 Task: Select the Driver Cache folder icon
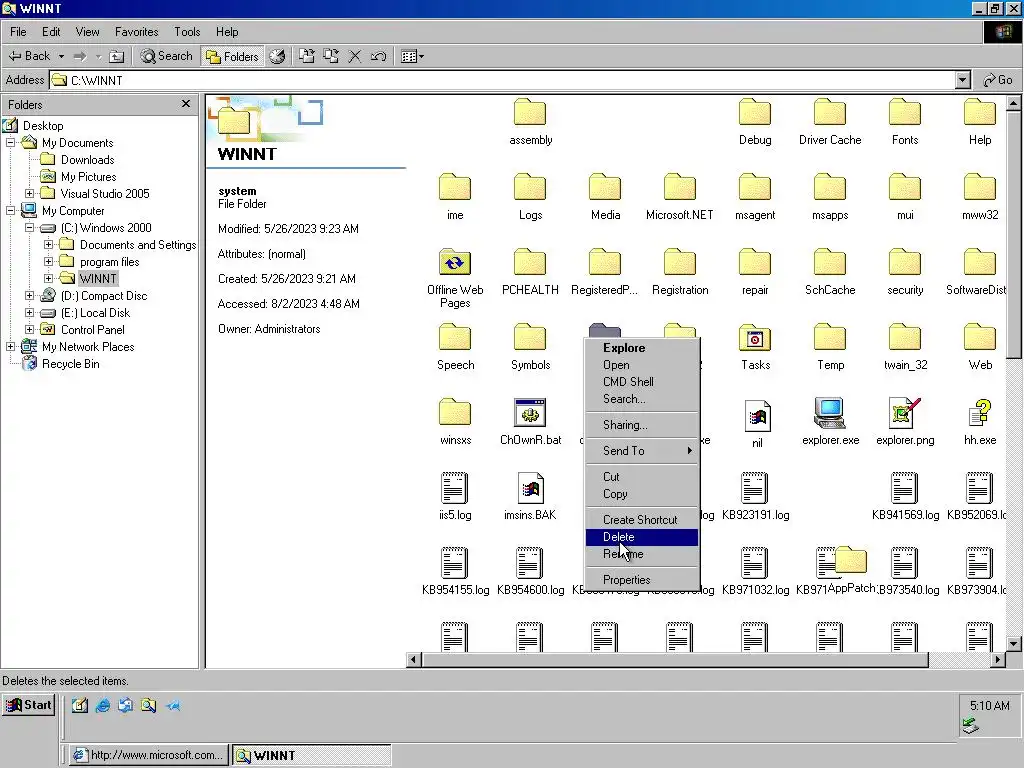click(830, 113)
